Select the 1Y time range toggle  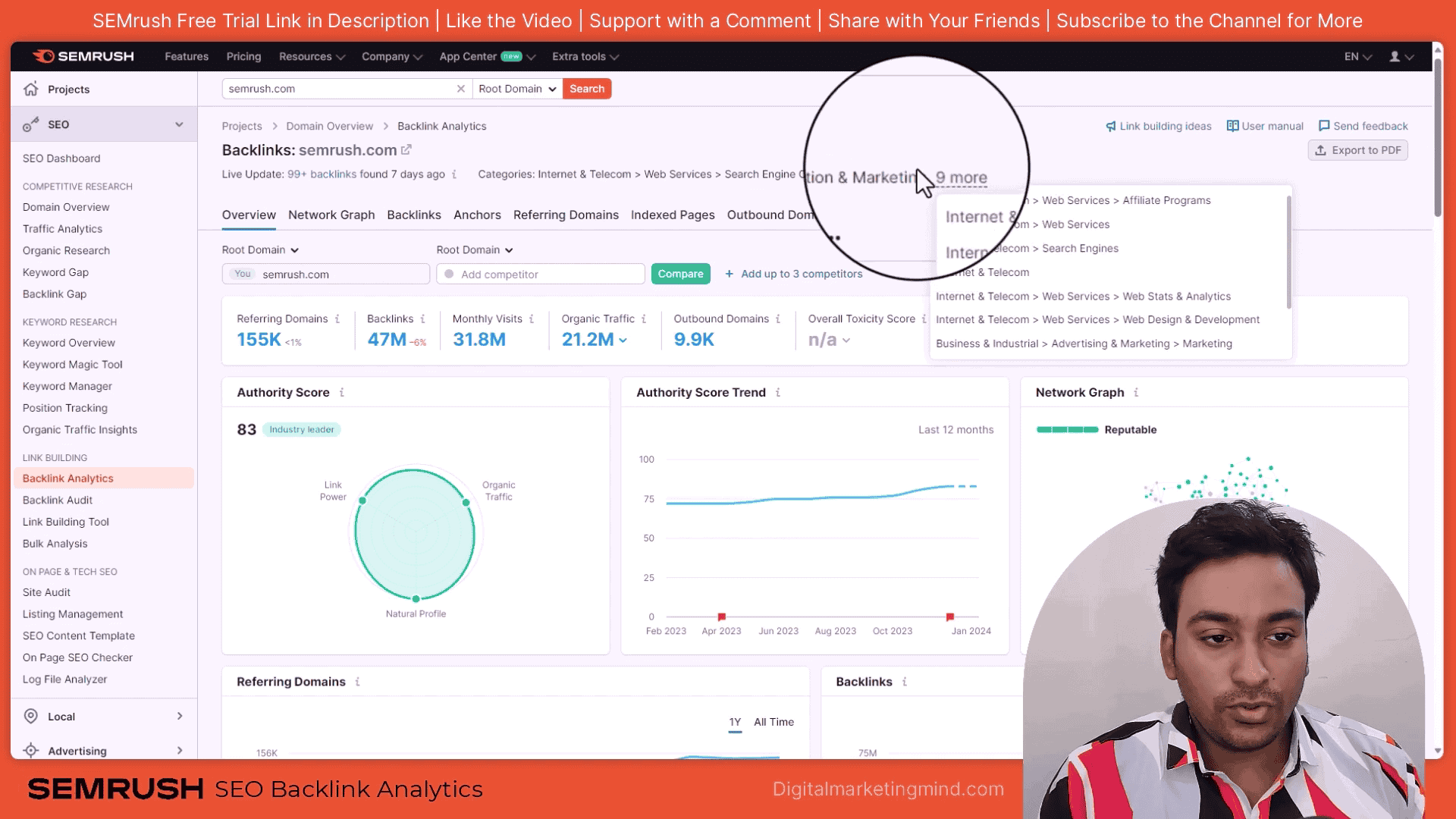(x=735, y=722)
